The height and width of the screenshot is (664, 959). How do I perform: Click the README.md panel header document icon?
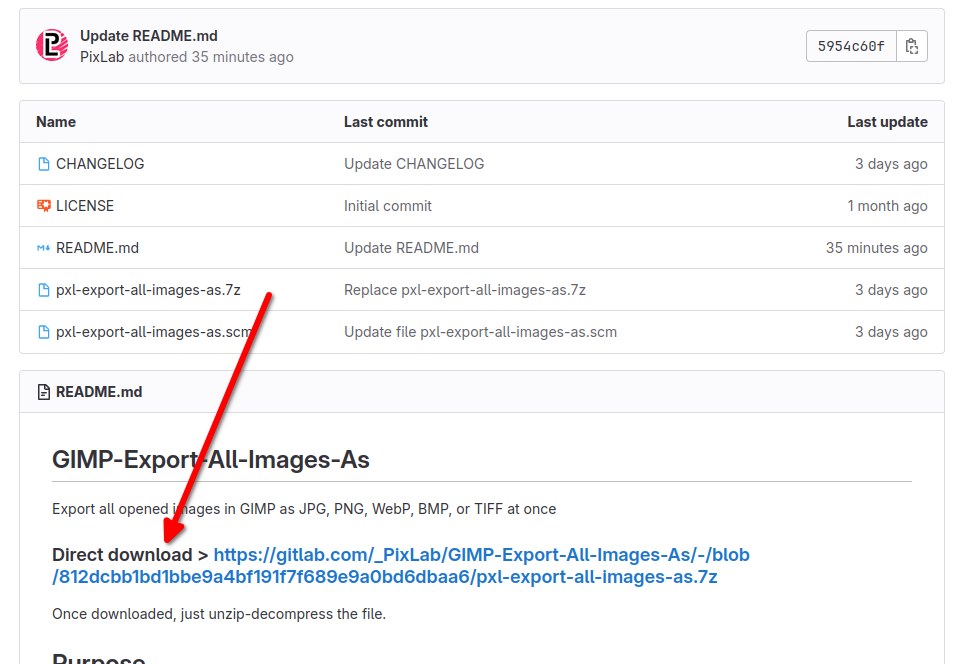[x=43, y=392]
